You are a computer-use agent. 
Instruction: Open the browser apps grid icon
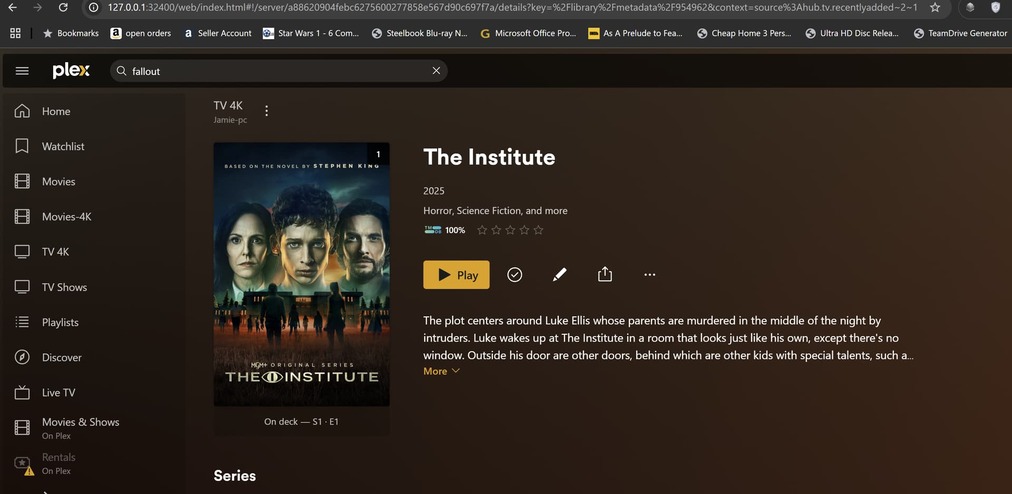pos(15,33)
